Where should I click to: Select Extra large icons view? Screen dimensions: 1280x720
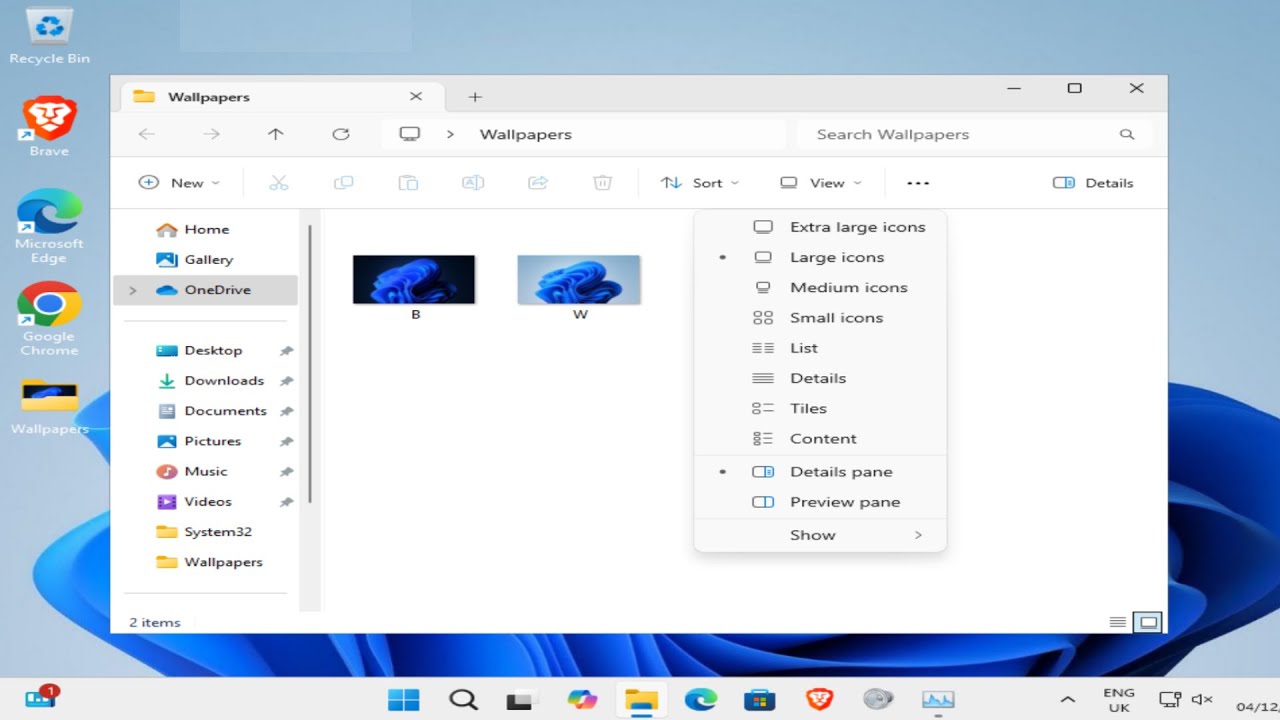(820, 227)
